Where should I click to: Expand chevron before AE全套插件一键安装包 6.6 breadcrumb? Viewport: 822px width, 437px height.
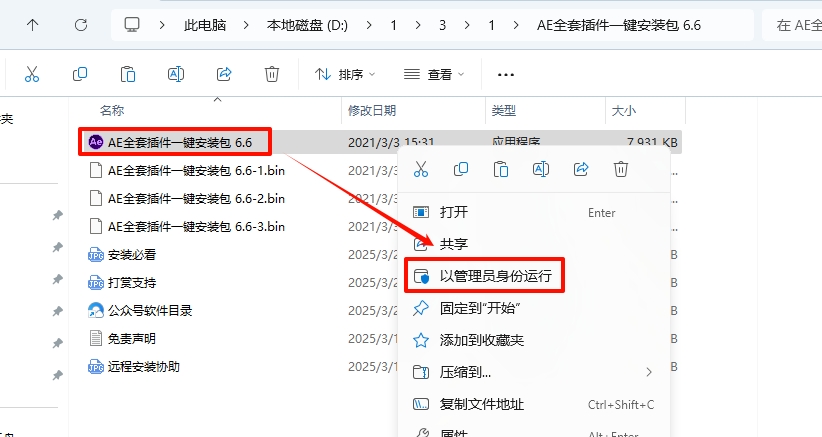[x=516, y=25]
